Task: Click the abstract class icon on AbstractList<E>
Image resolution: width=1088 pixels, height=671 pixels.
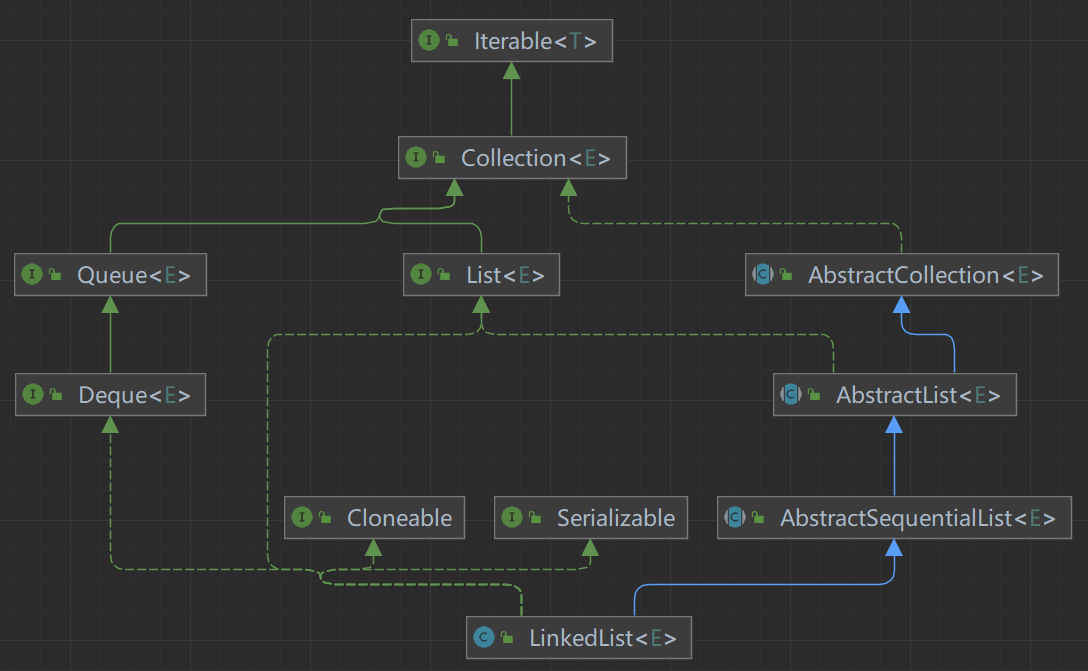Action: tap(790, 394)
